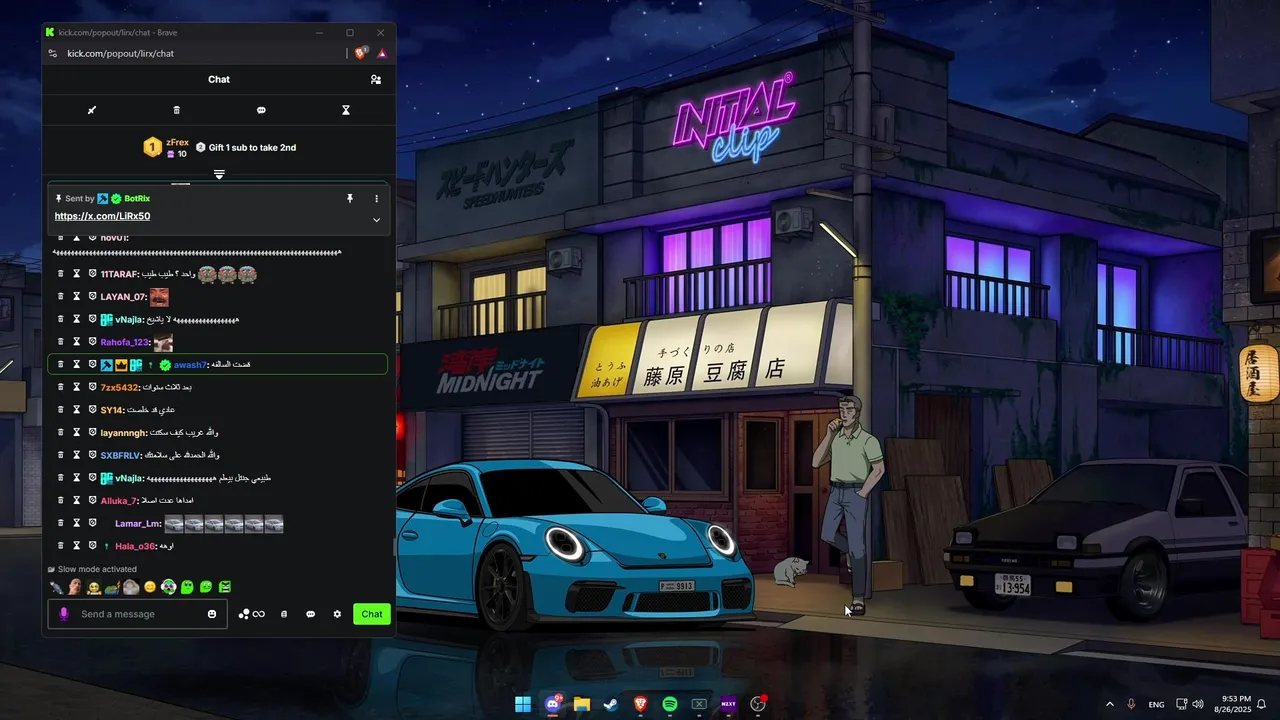Open site settings icon left of URL
This screenshot has height=720, width=1280.
pos(53,53)
